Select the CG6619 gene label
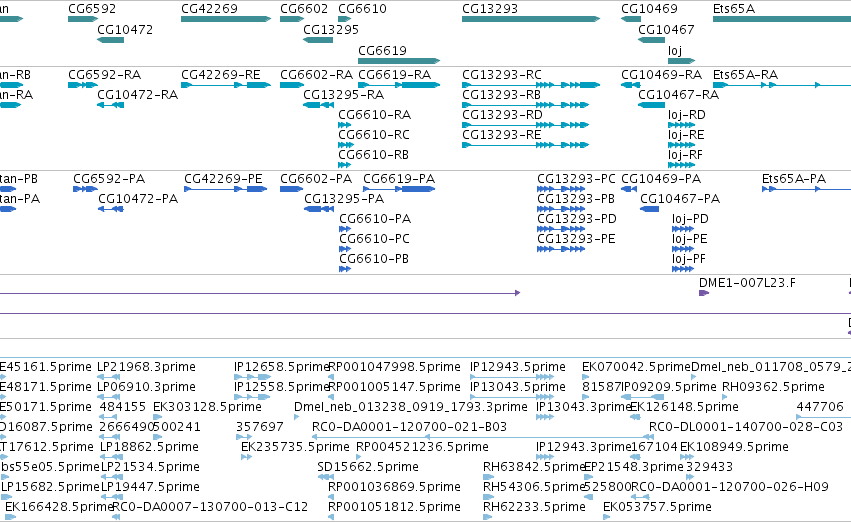This screenshot has height=522, width=851. (x=382, y=50)
